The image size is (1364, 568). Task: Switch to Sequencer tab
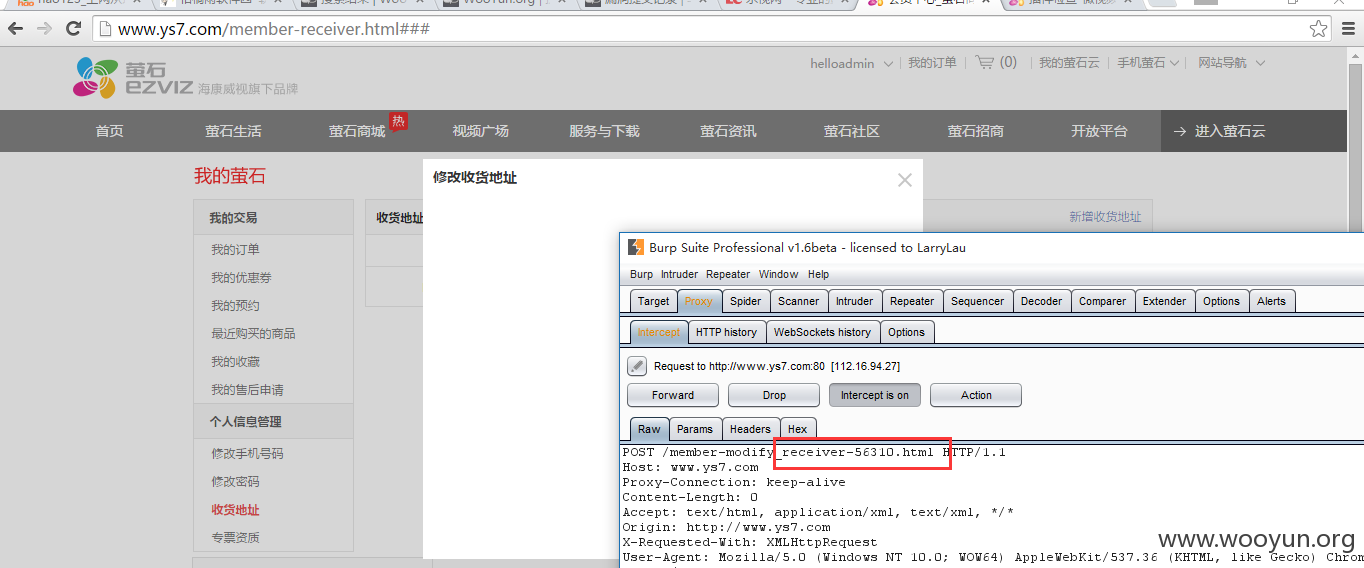click(x=977, y=301)
